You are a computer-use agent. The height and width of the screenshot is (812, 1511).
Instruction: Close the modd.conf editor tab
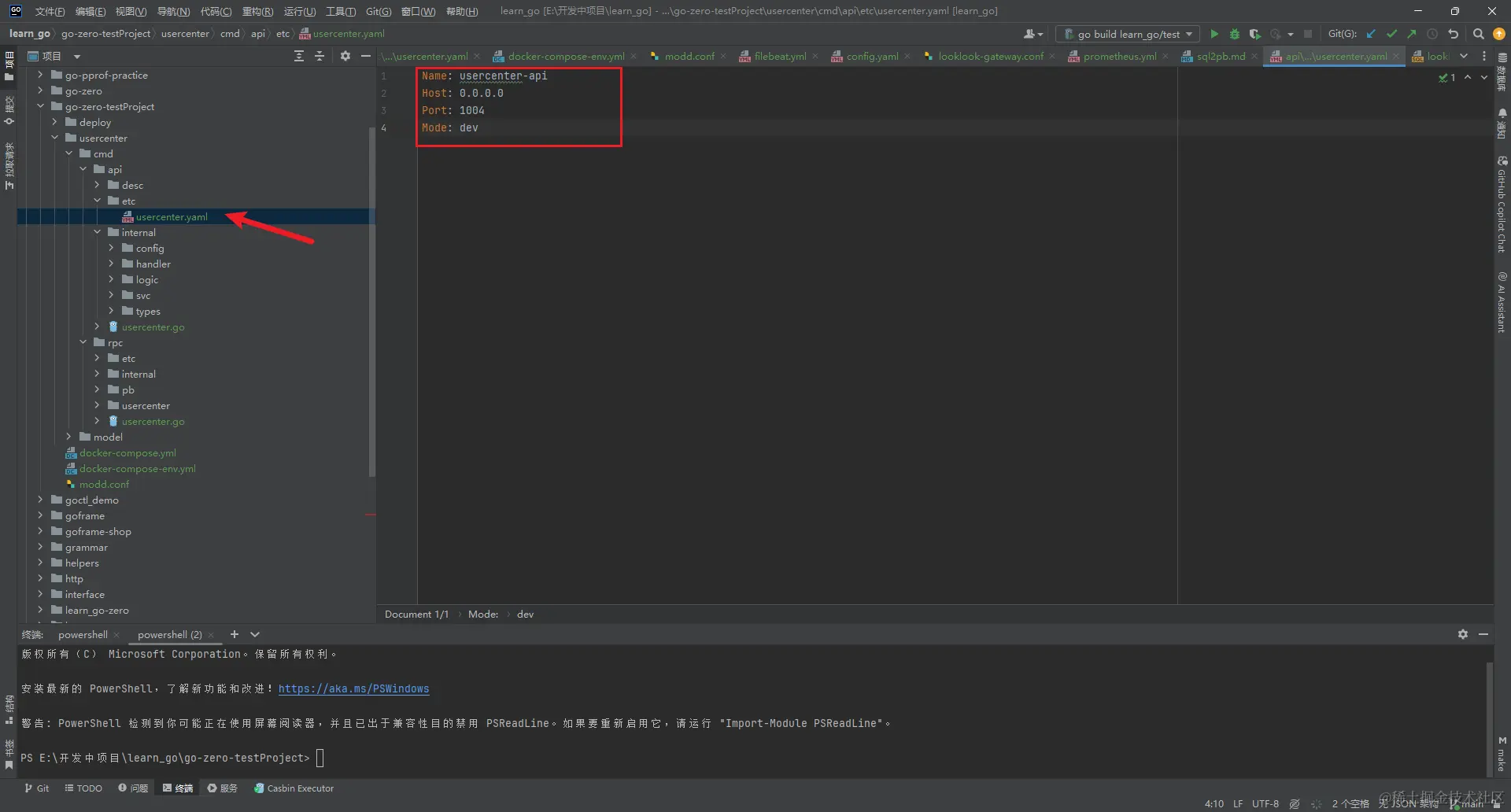[723, 57]
